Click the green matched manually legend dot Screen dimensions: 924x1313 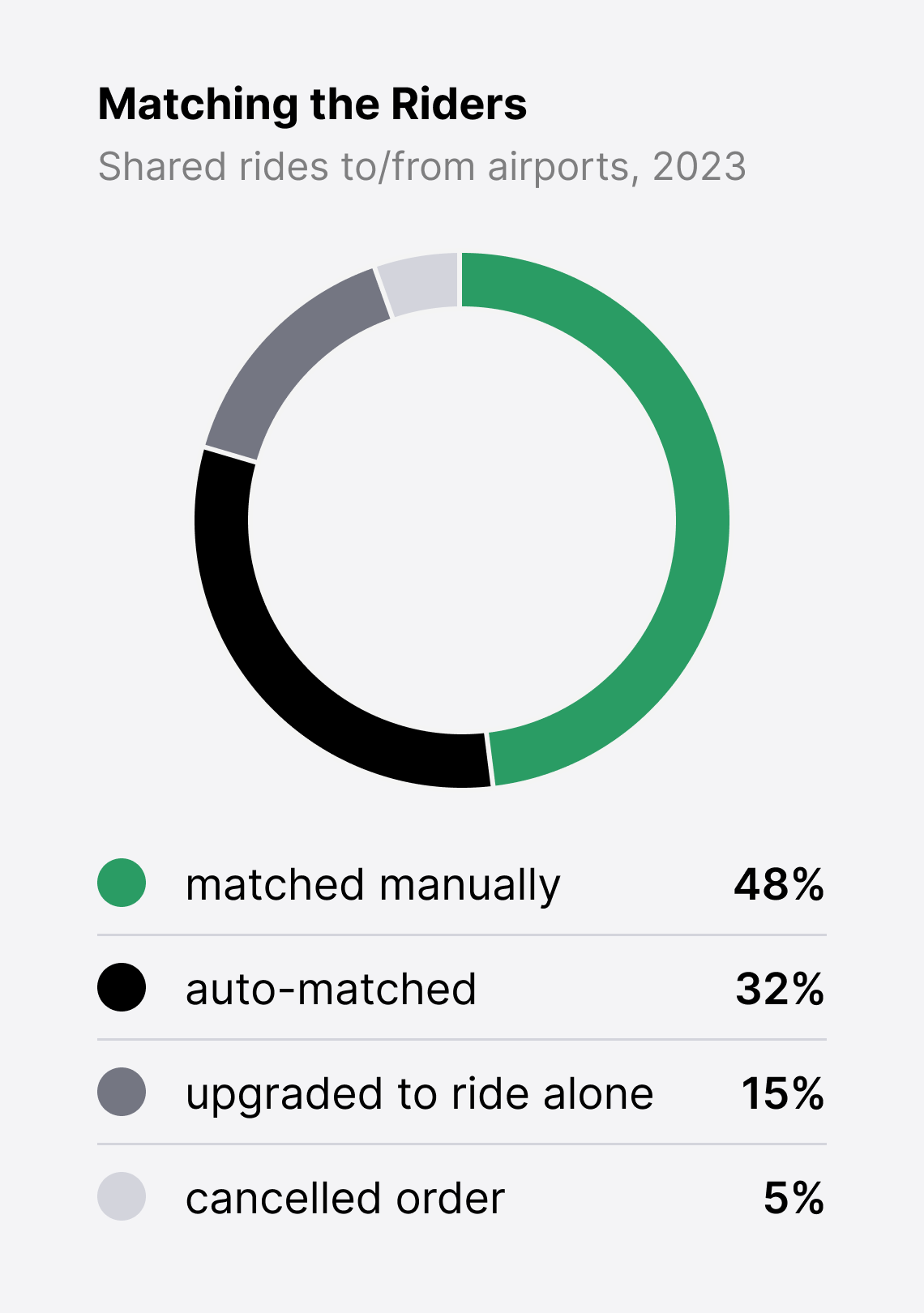click(122, 883)
